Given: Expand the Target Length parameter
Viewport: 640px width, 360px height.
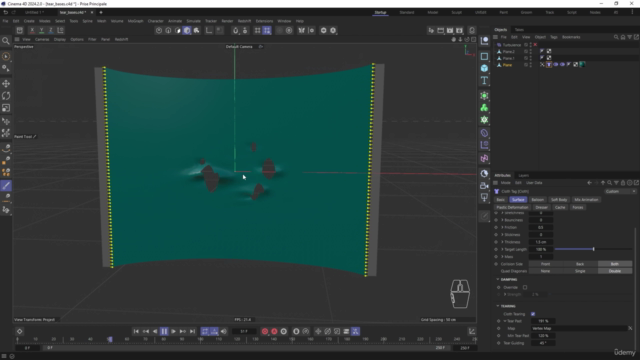Looking at the screenshot, I should 502,249.
